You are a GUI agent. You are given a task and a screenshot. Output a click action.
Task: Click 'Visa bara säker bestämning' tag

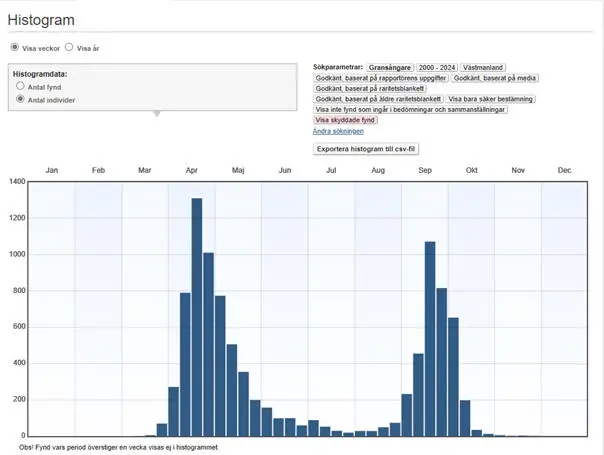[x=490, y=99]
